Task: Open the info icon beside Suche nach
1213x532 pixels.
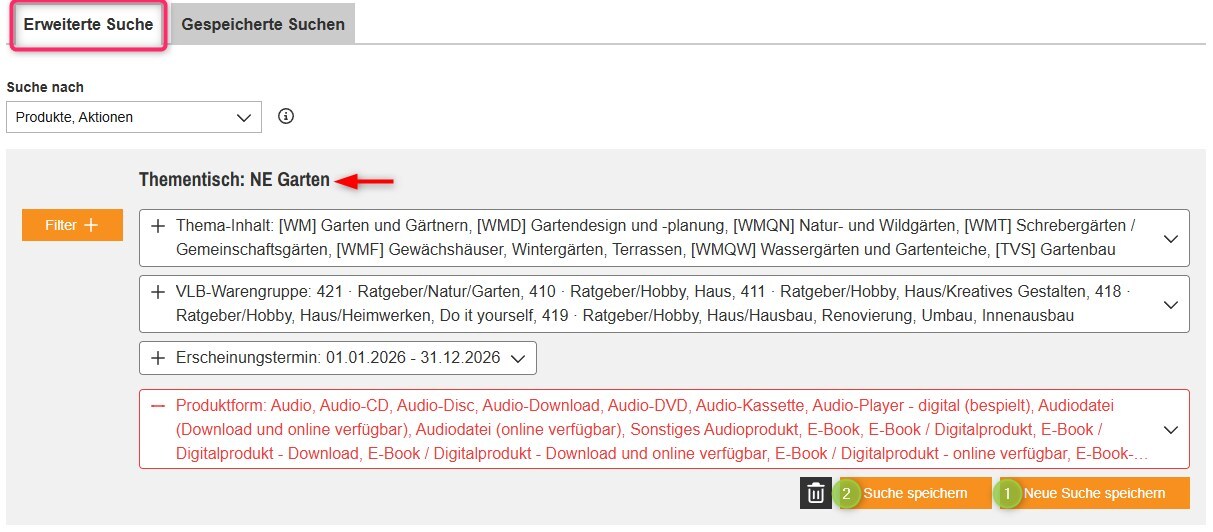Action: tap(286, 116)
